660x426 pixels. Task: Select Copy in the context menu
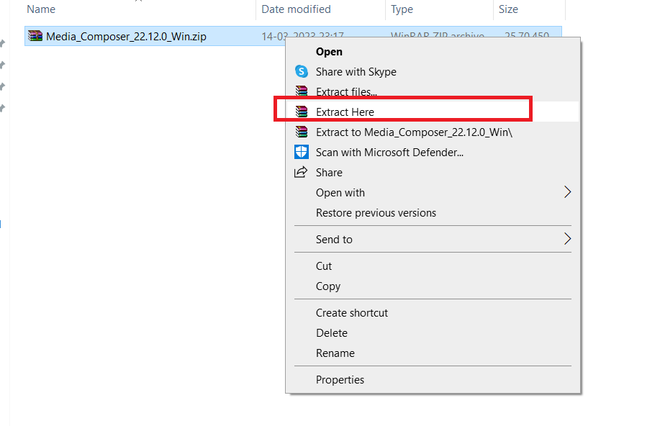pos(328,286)
